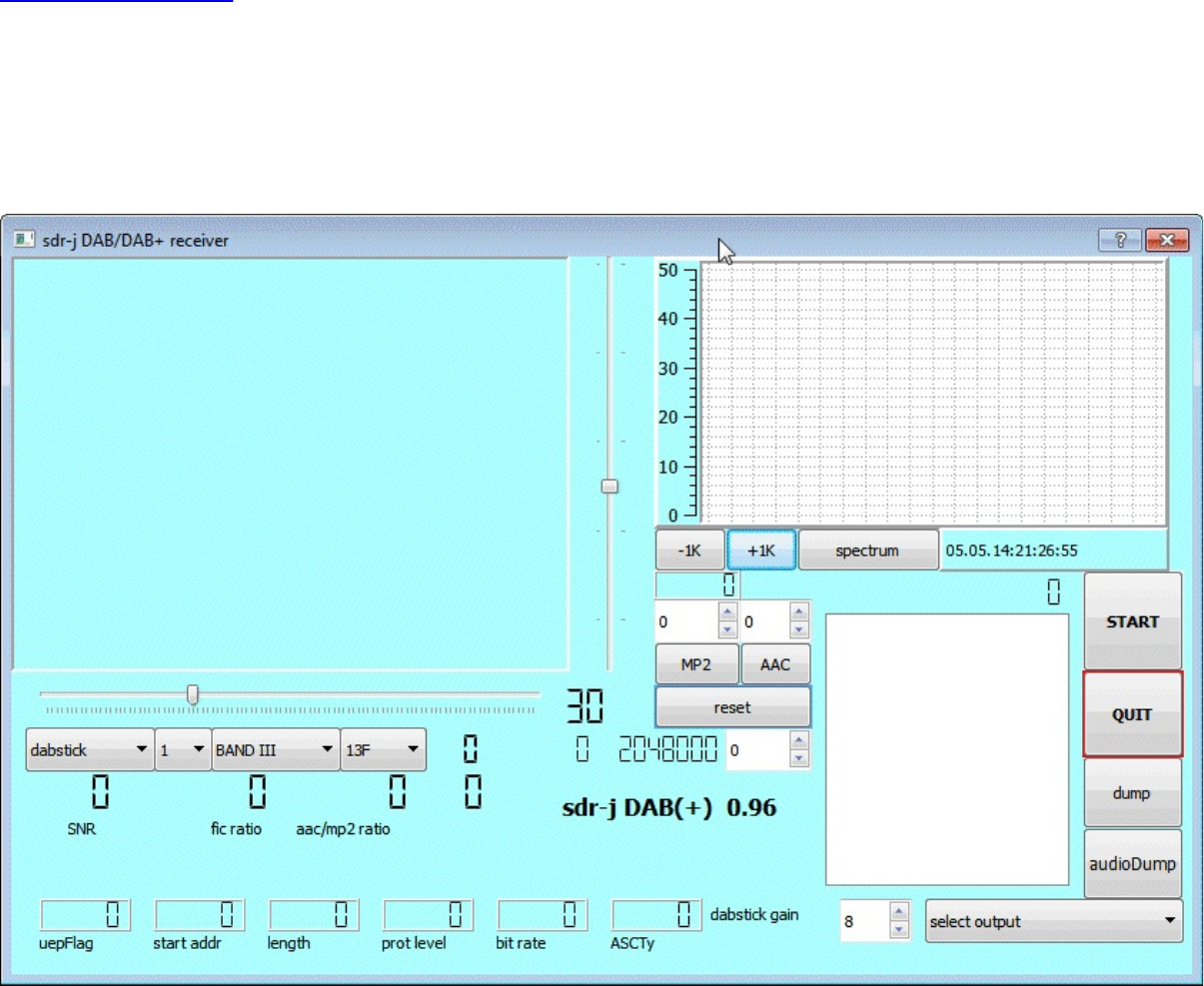Click the audioDump button
Viewport: 1204px width, 986px height.
(x=1132, y=864)
